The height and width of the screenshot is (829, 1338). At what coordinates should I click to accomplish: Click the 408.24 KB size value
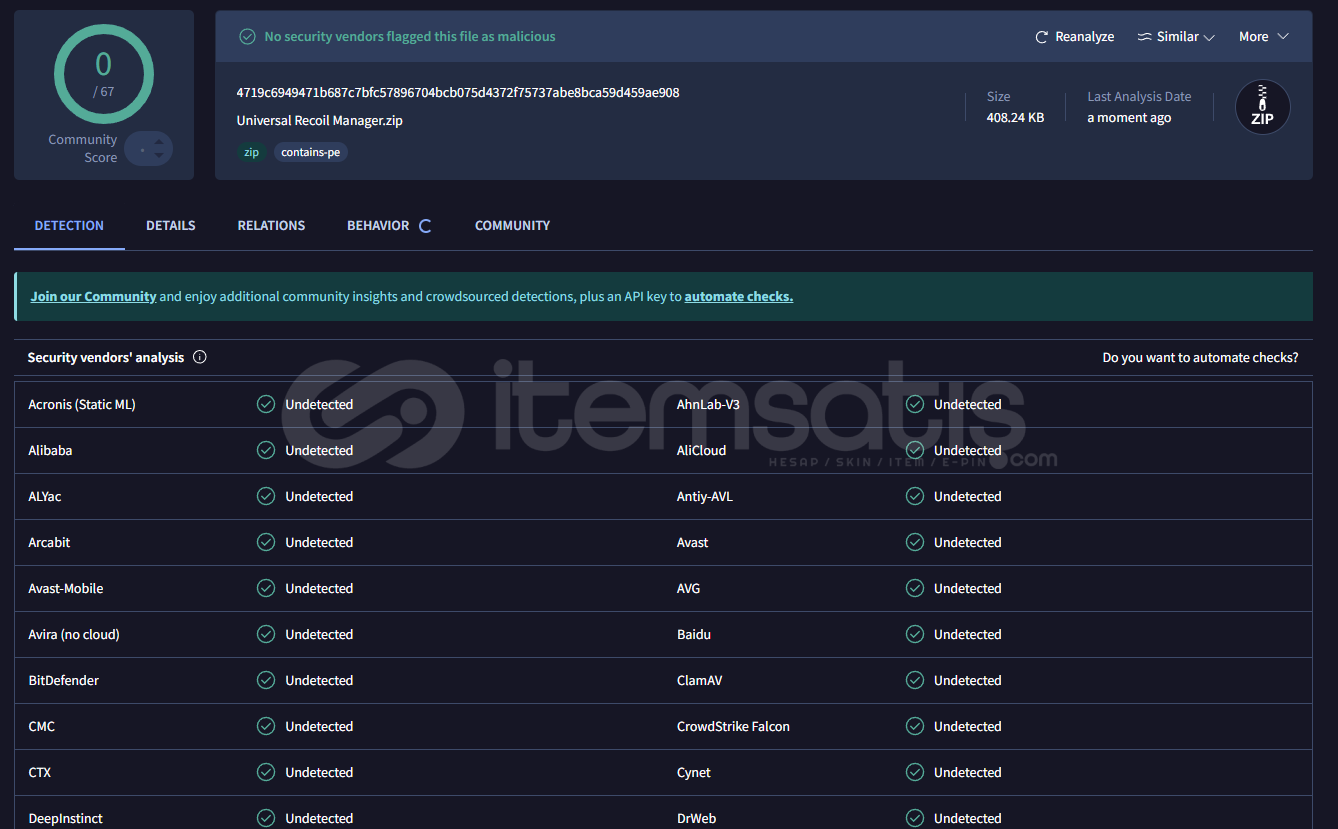coord(1015,118)
